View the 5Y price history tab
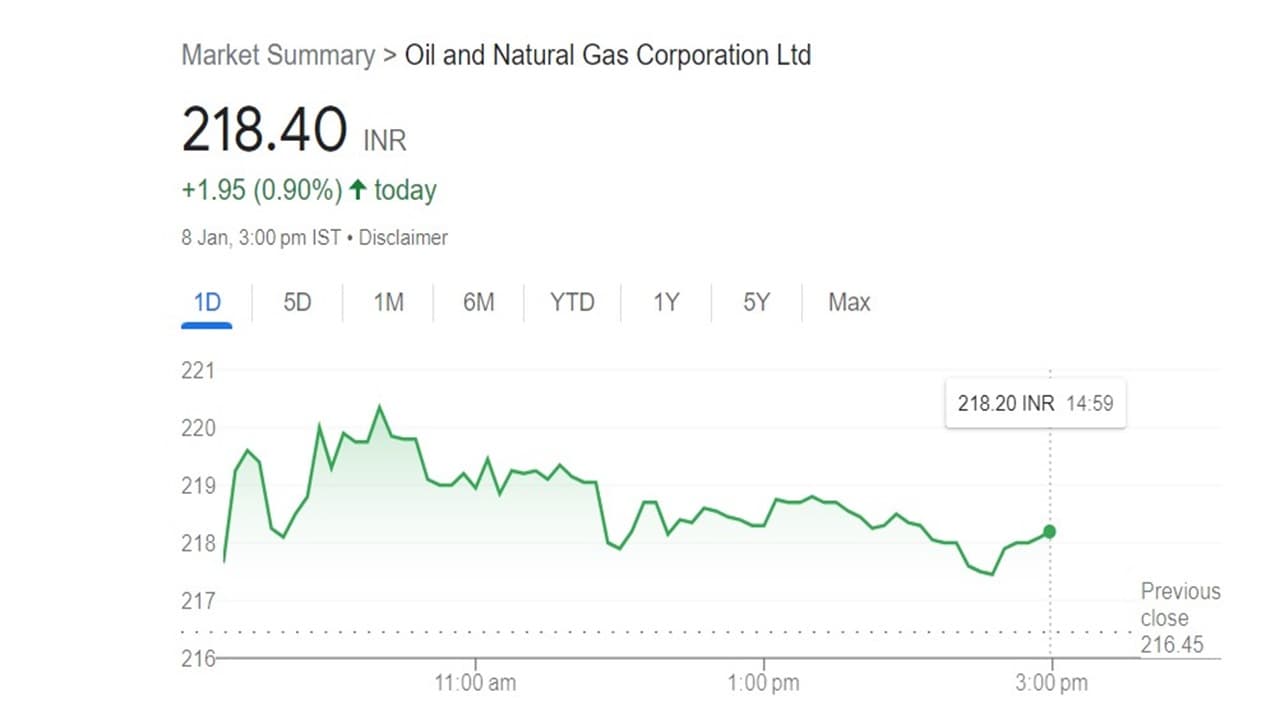This screenshot has height=720, width=1280. click(x=756, y=302)
